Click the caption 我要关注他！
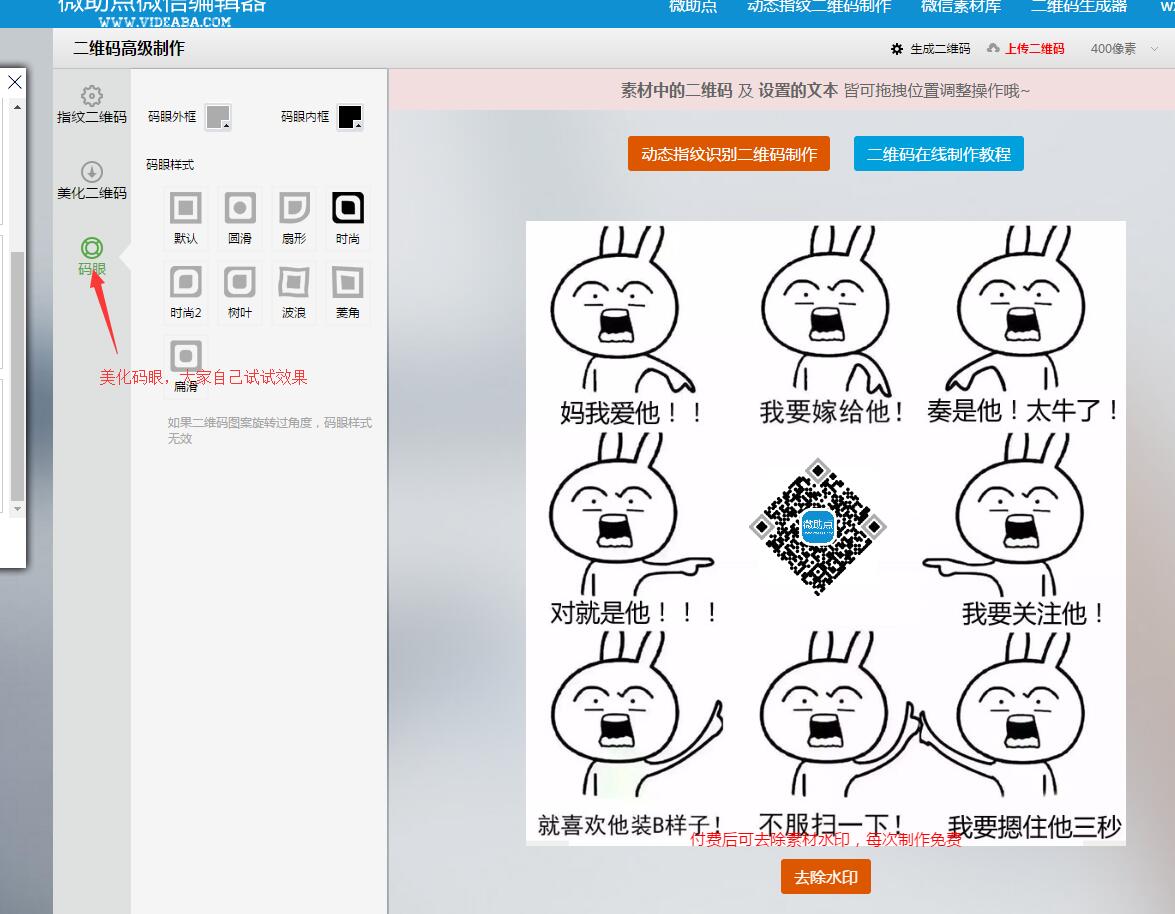The width and height of the screenshot is (1175, 914). 1033,614
